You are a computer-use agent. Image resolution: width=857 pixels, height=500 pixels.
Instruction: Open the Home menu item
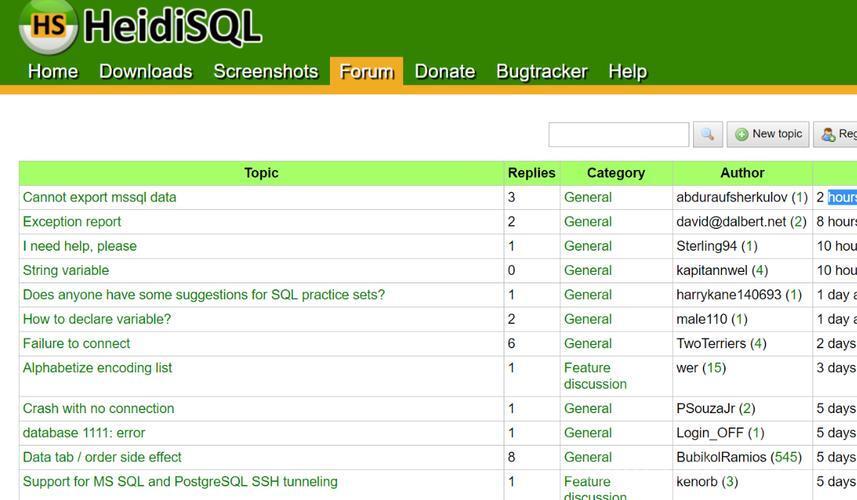coord(53,72)
